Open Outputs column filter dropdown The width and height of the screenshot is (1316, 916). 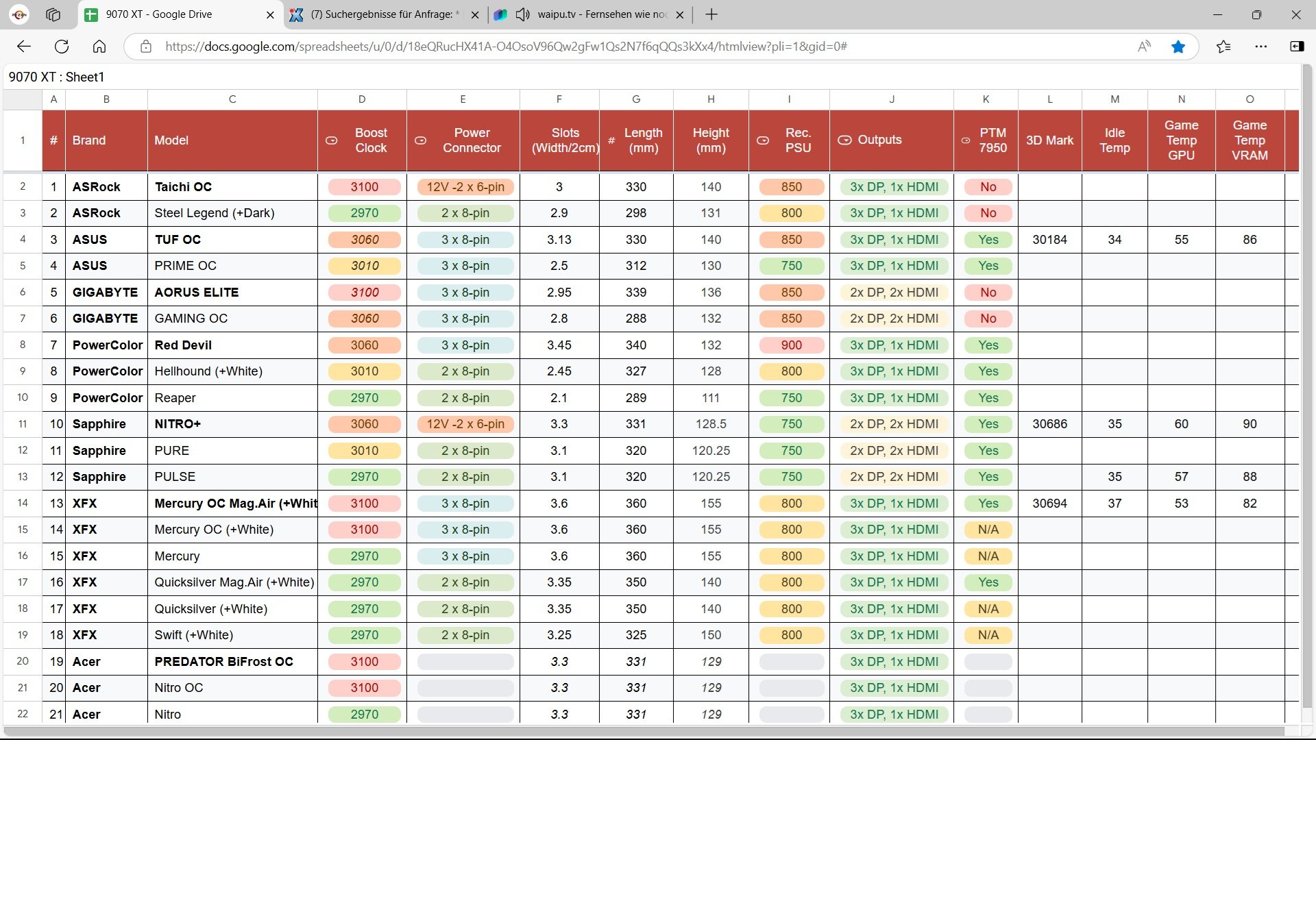tap(845, 140)
